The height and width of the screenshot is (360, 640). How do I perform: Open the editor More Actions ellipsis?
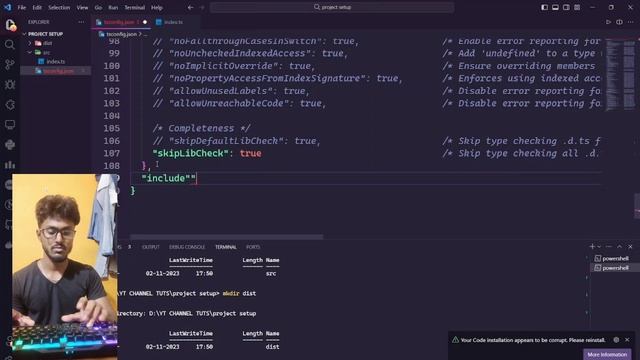[x=631, y=22]
